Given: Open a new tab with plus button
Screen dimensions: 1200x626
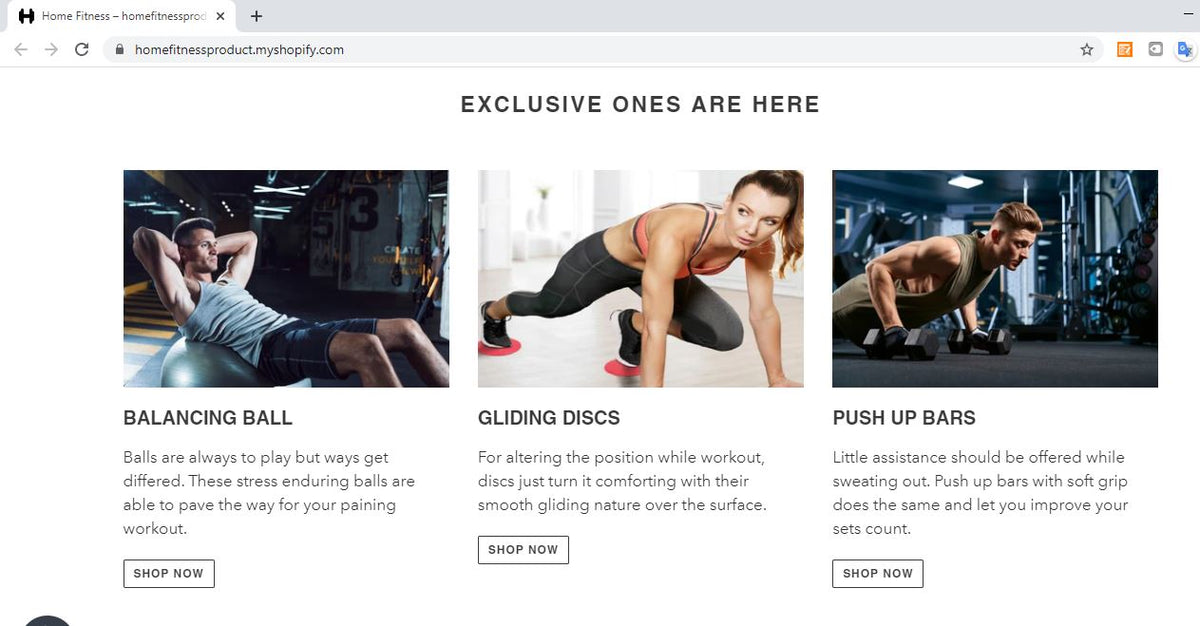Looking at the screenshot, I should point(257,16).
